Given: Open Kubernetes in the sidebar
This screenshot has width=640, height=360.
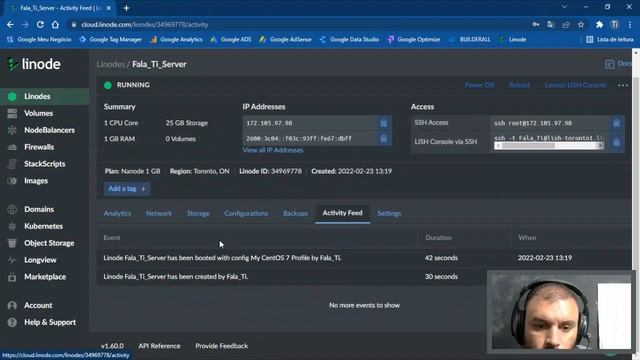Looking at the screenshot, I should tap(44, 226).
